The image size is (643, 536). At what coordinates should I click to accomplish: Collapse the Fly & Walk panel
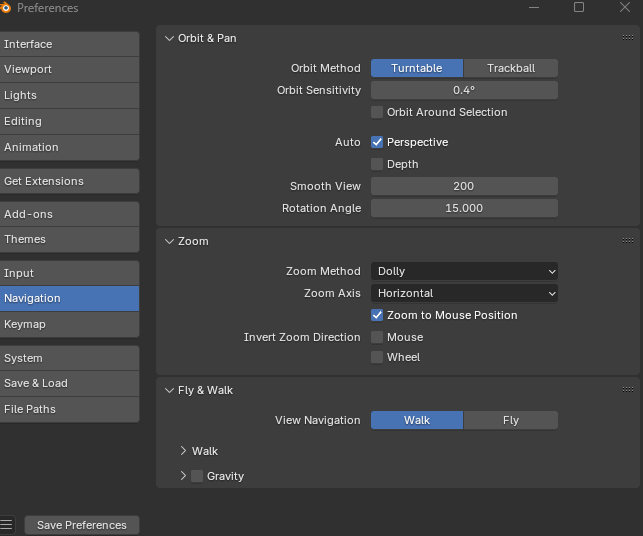[x=169, y=390]
